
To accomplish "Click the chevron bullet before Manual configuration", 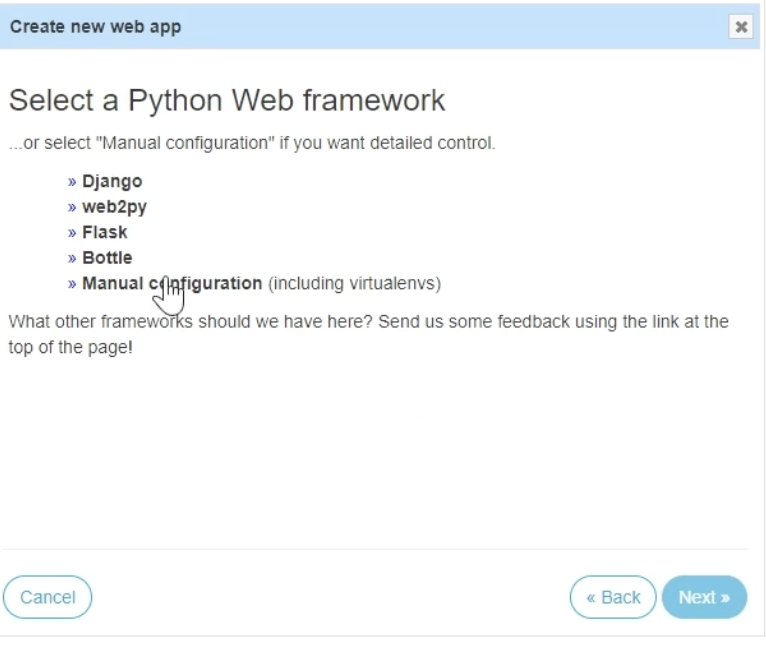I will click(x=72, y=284).
